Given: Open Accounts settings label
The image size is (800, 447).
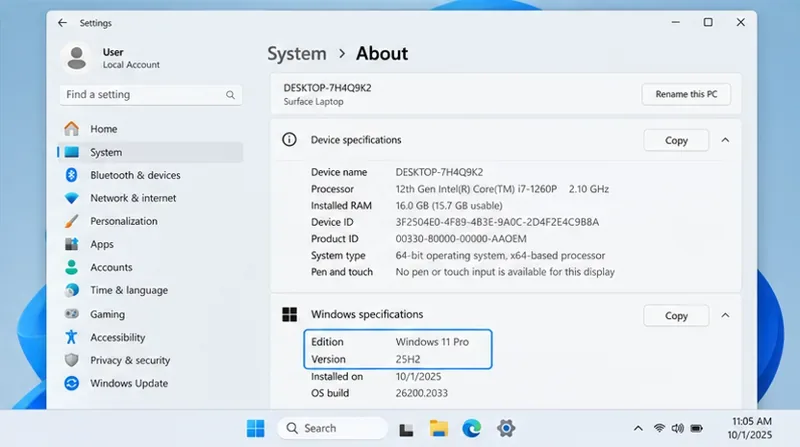Looking at the screenshot, I should pos(111,267).
